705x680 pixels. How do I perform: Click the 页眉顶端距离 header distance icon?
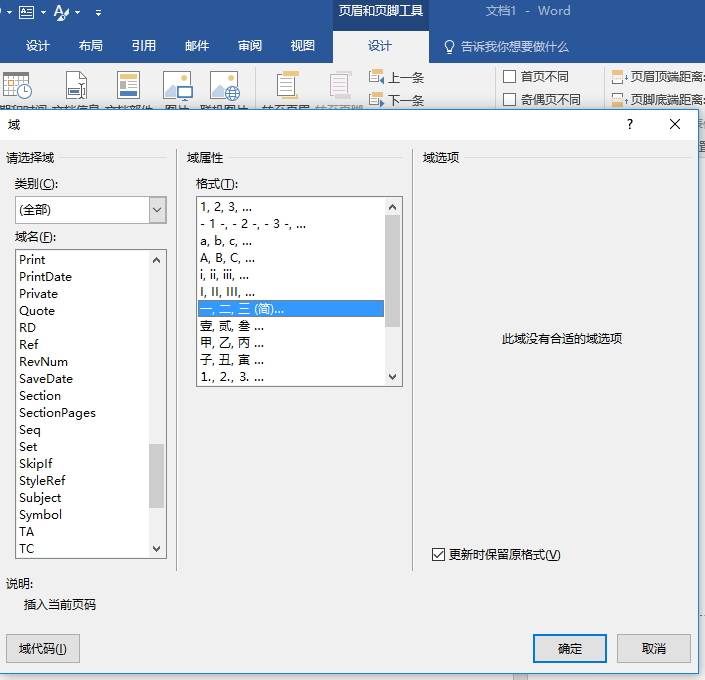coord(619,77)
